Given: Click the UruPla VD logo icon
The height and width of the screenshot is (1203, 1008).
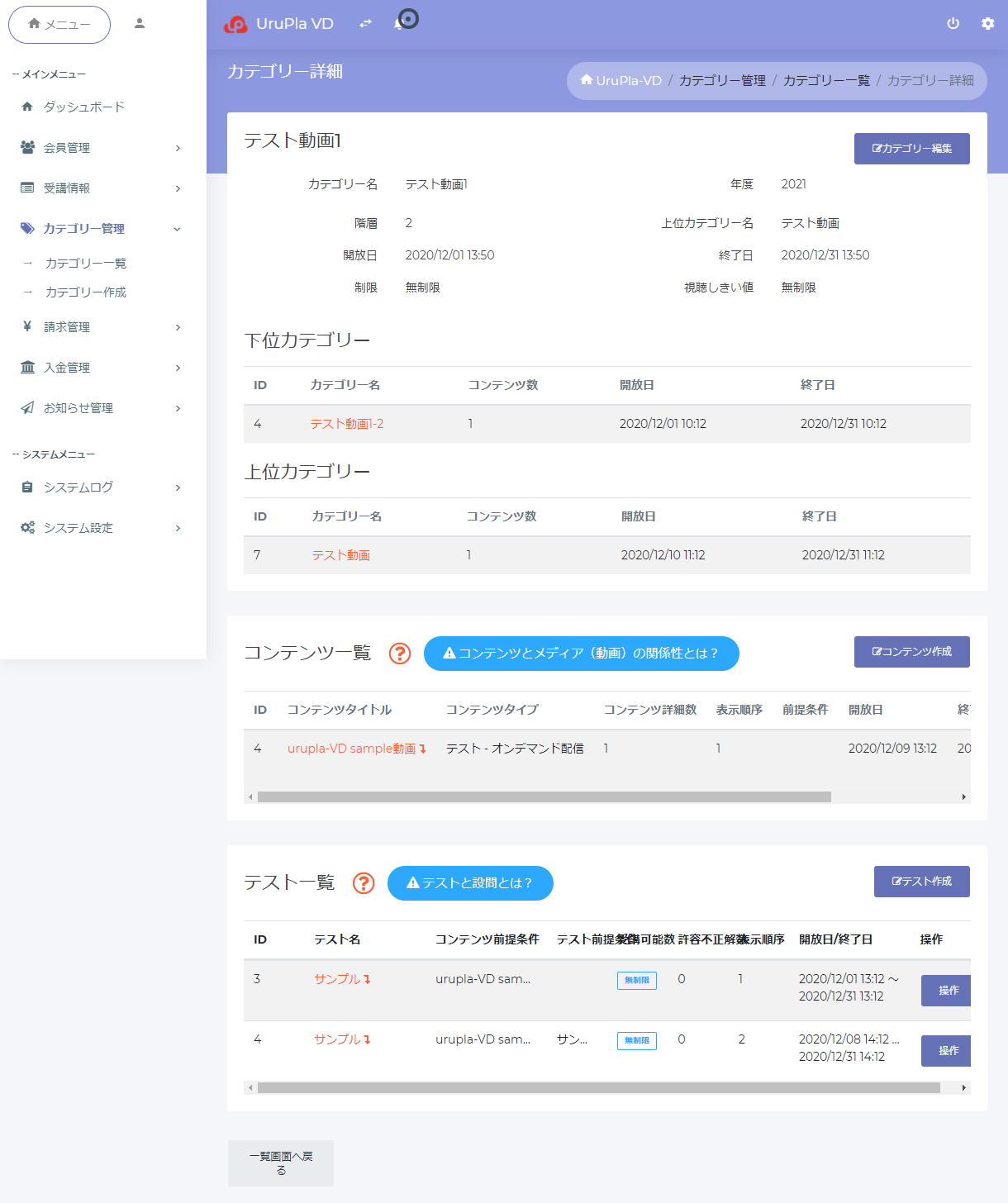Looking at the screenshot, I should pos(235,25).
